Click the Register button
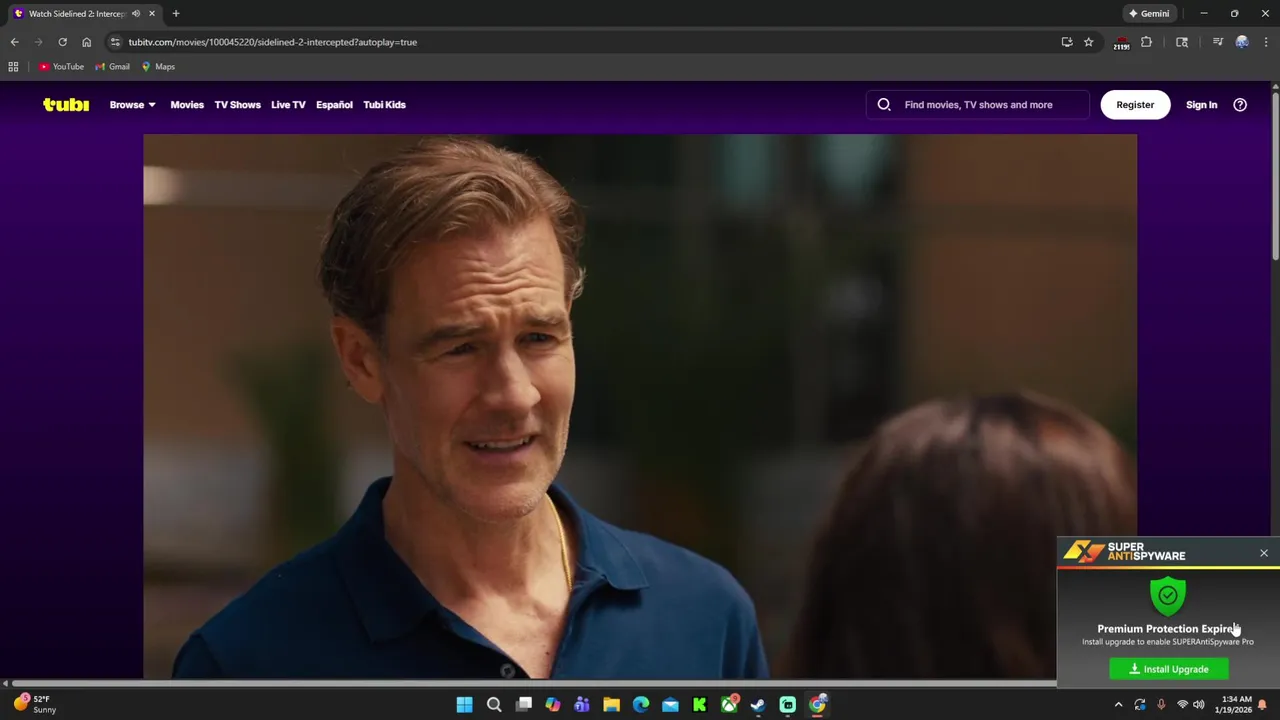Viewport: 1280px width, 720px height. pos(1135,104)
